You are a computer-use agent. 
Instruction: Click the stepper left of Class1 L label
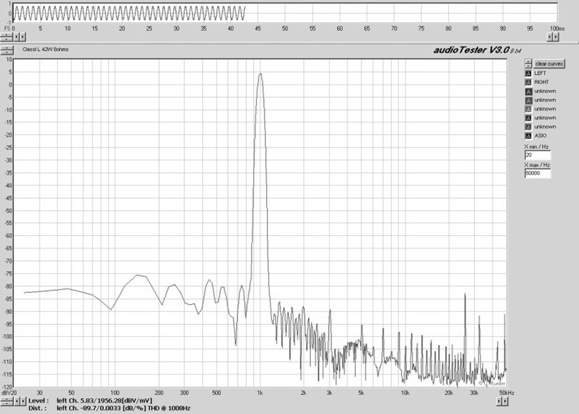click(7, 50)
